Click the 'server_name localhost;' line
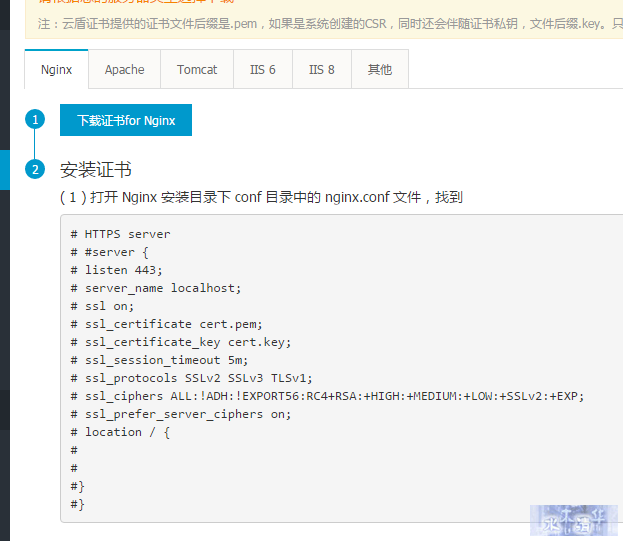Viewport: 623px width, 541px height. coord(156,288)
